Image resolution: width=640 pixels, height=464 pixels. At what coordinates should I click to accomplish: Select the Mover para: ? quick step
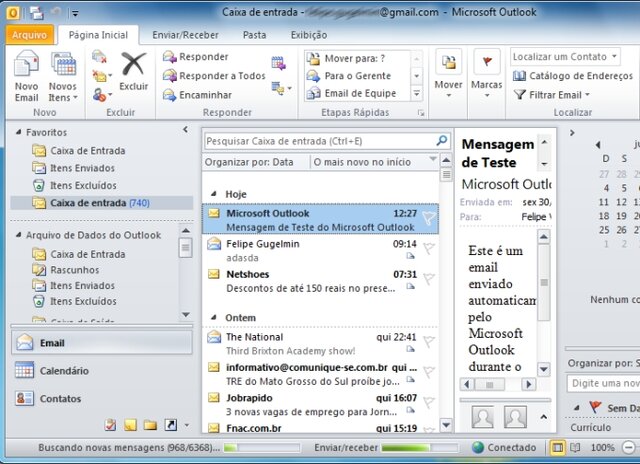[x=358, y=59]
